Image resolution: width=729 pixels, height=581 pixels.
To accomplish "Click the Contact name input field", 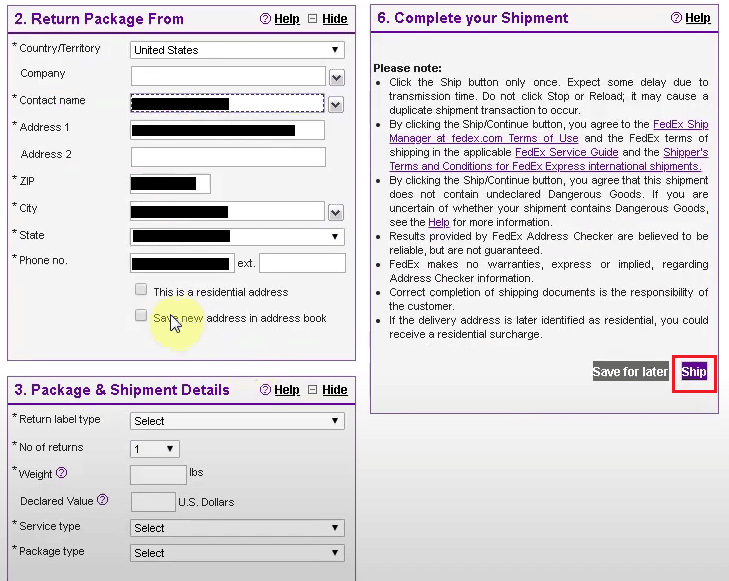I will click(227, 103).
